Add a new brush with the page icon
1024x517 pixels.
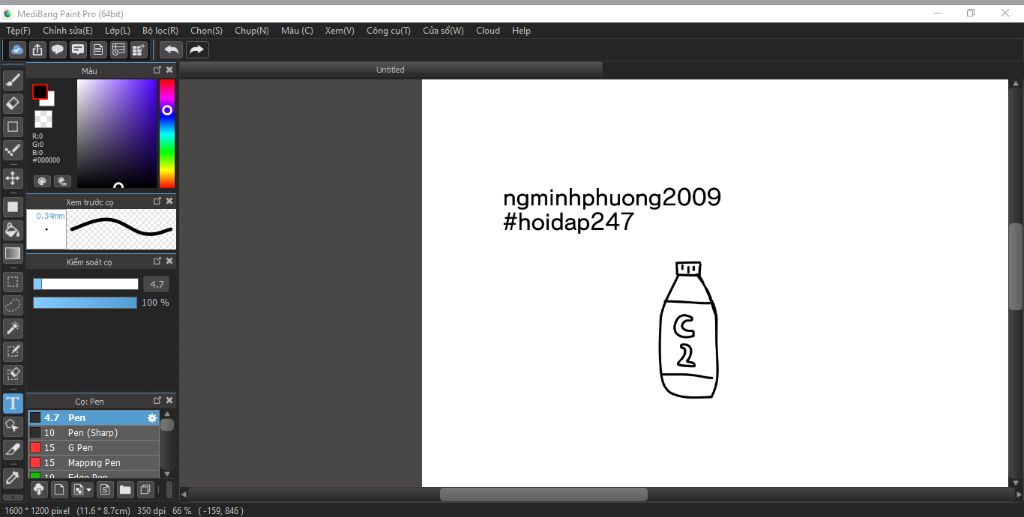[x=59, y=489]
